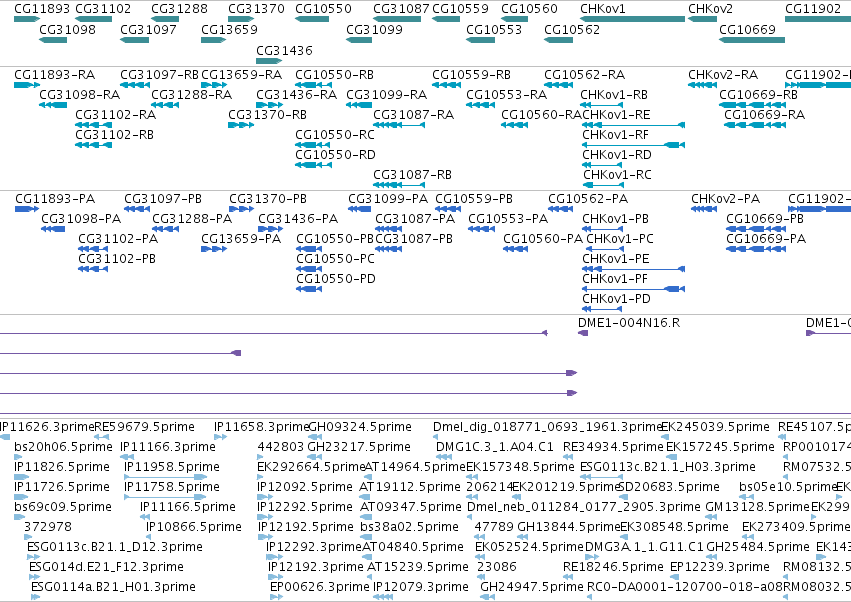The height and width of the screenshot is (602, 851).
Task: Open EST GH13844.5prime
Action: (568, 527)
